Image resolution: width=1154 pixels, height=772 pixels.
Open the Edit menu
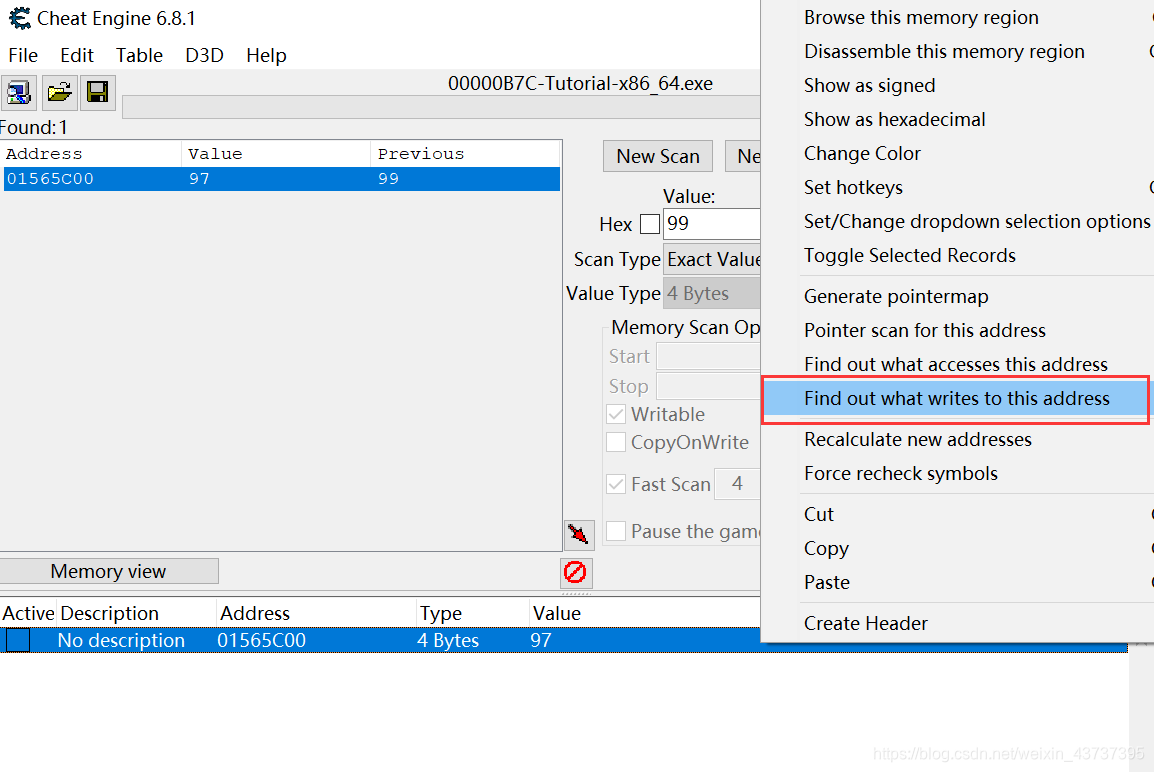[77, 55]
